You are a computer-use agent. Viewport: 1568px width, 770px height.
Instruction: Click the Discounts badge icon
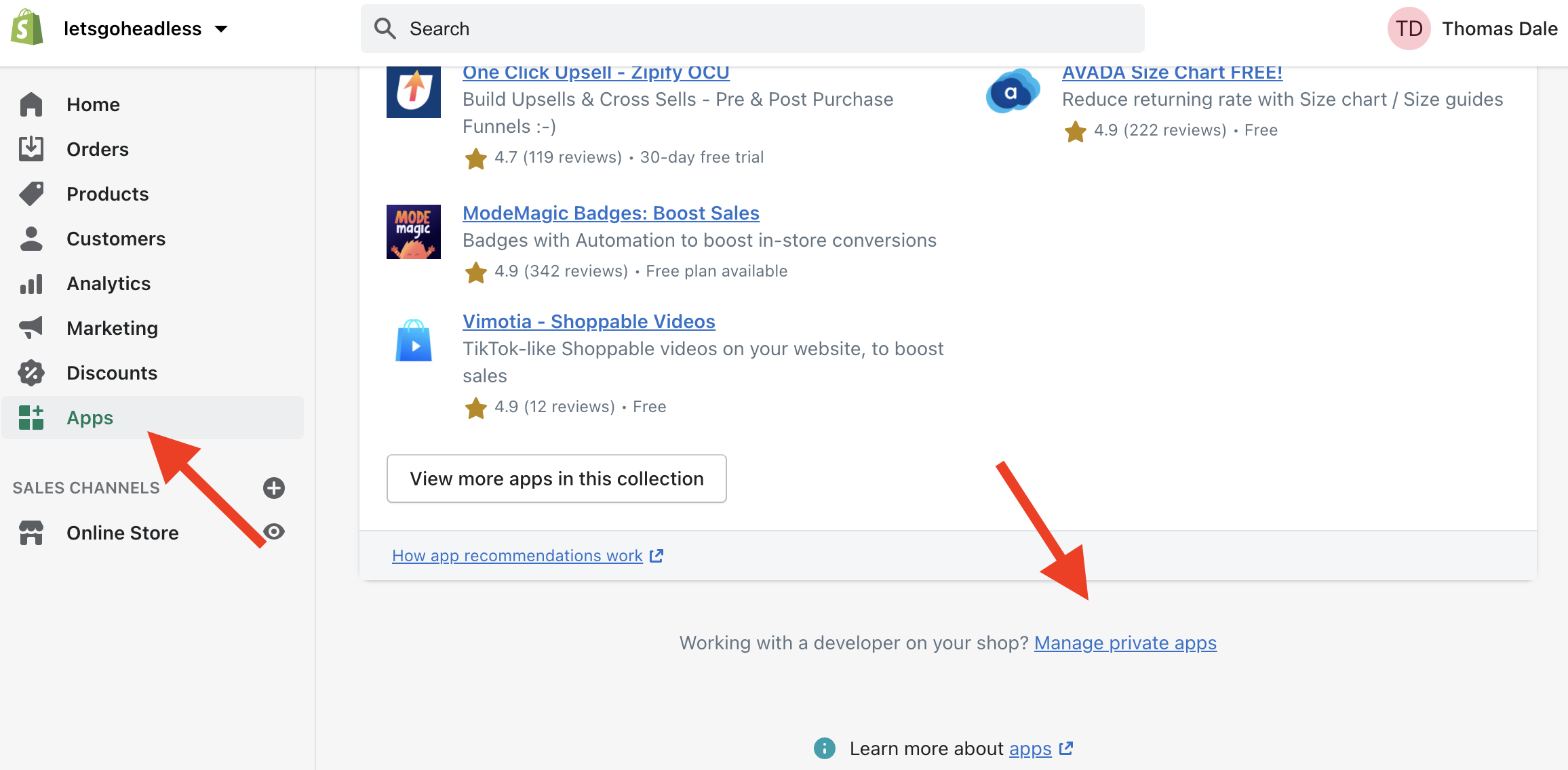(31, 373)
